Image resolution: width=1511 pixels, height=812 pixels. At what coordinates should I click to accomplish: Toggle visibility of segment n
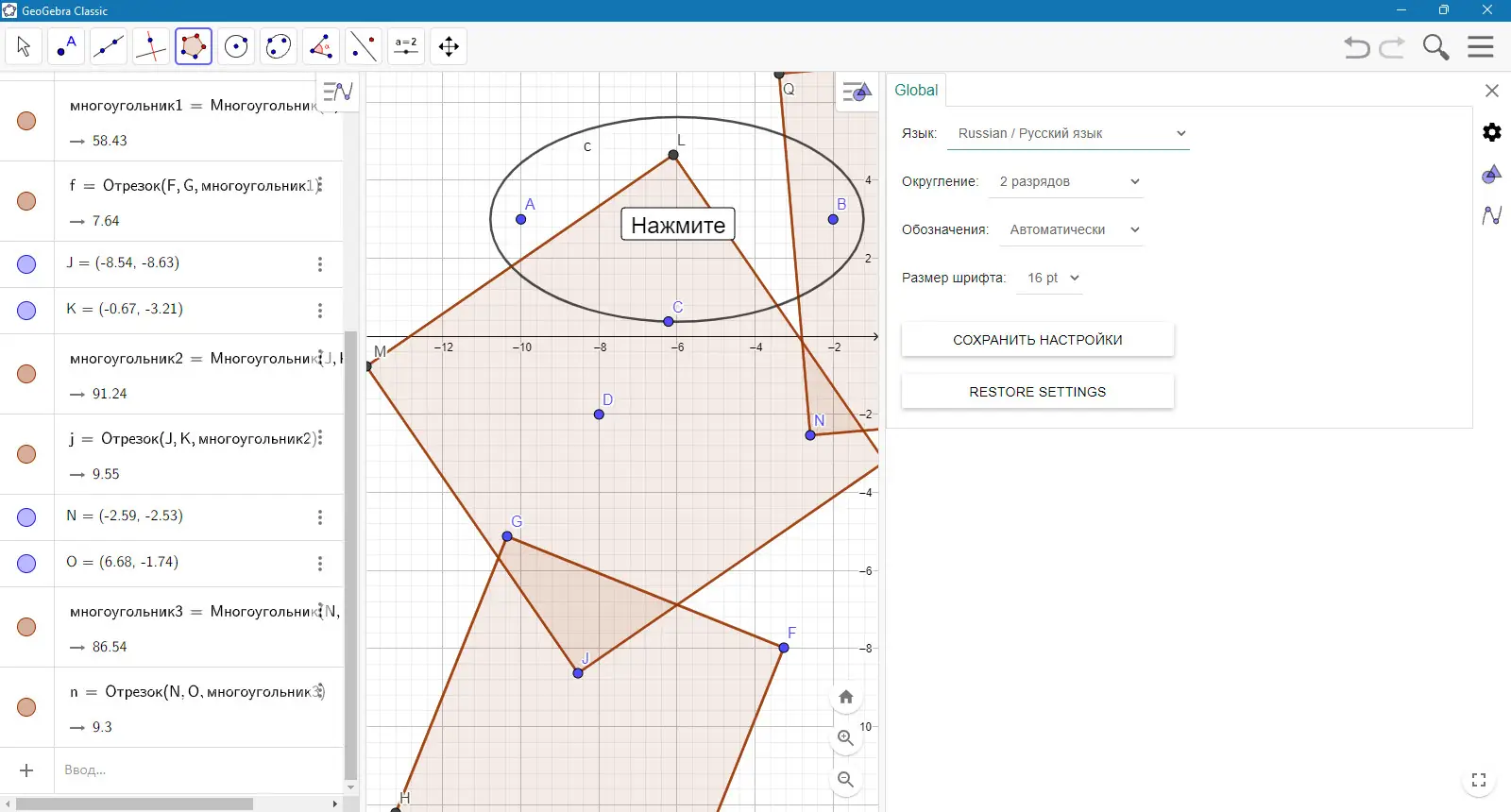point(26,707)
